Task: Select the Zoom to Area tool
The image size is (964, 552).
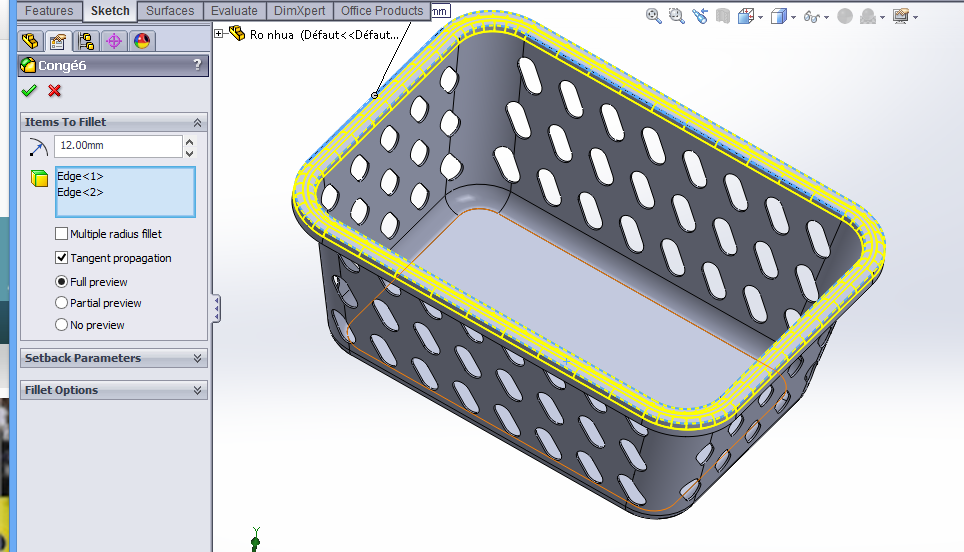Action: [676, 16]
